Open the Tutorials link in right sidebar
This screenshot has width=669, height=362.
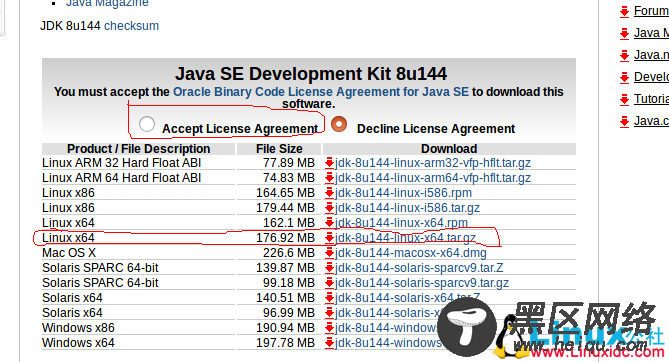click(x=651, y=99)
